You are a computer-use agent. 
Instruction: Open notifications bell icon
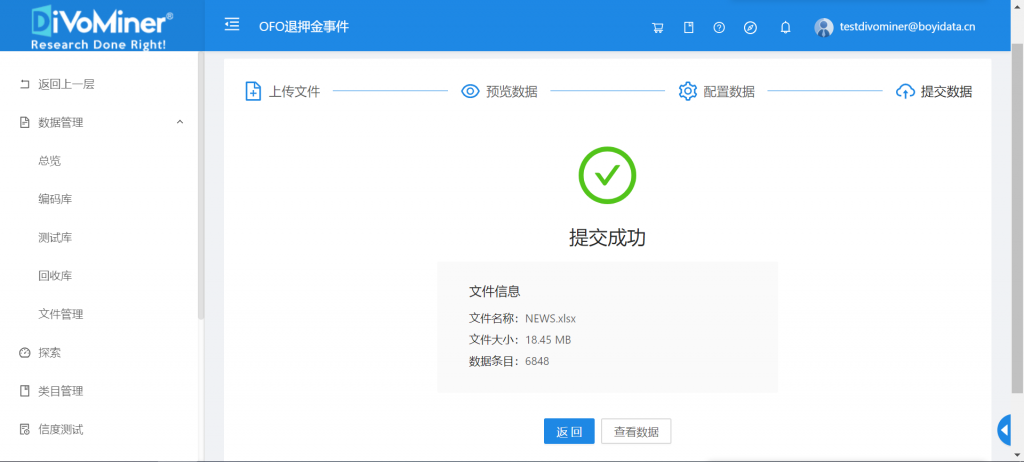pos(786,27)
